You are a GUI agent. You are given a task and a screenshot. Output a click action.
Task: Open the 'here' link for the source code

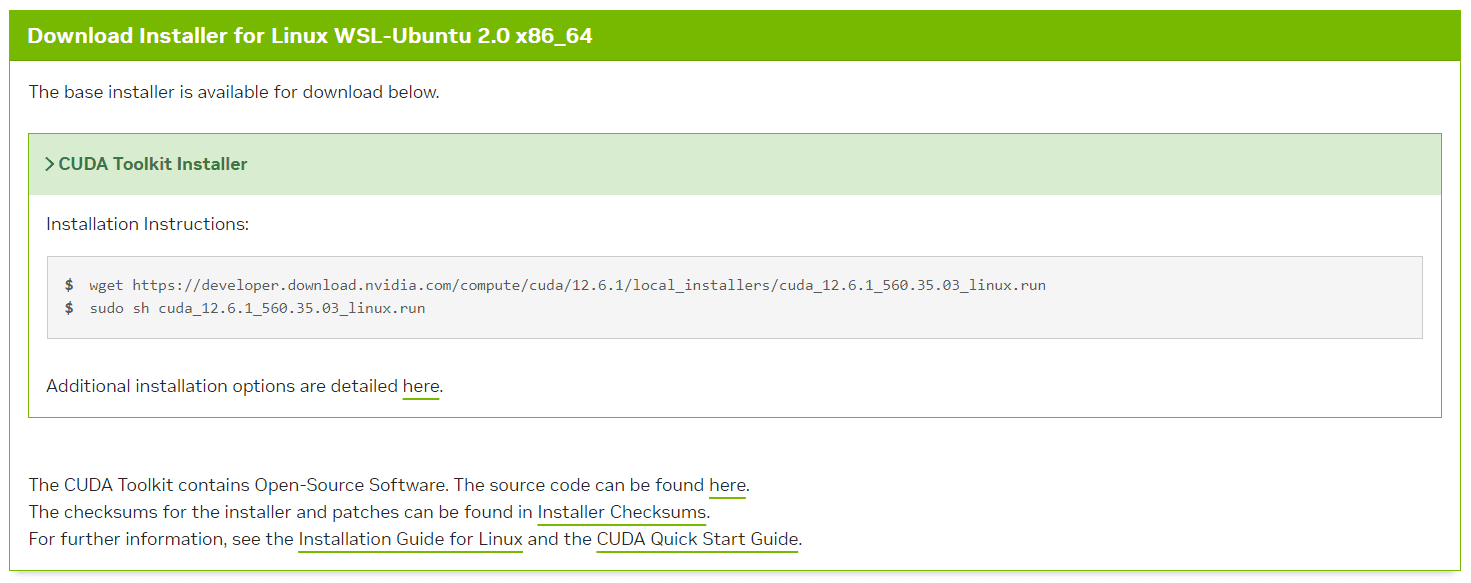click(727, 485)
